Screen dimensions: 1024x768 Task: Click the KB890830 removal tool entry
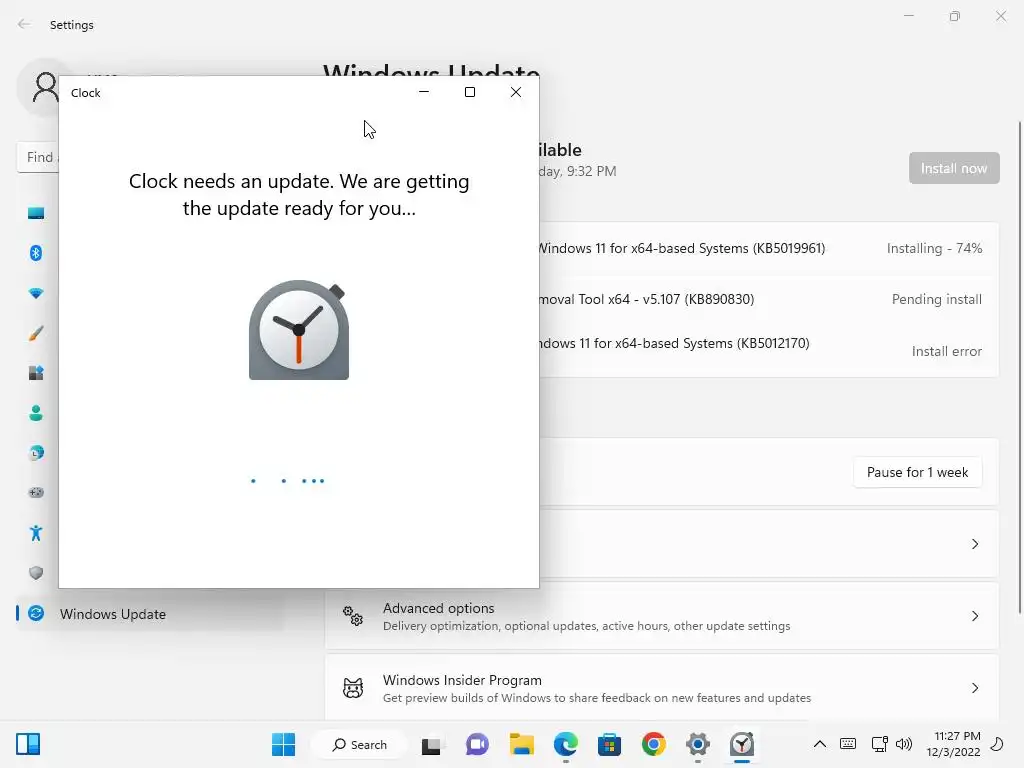647,299
